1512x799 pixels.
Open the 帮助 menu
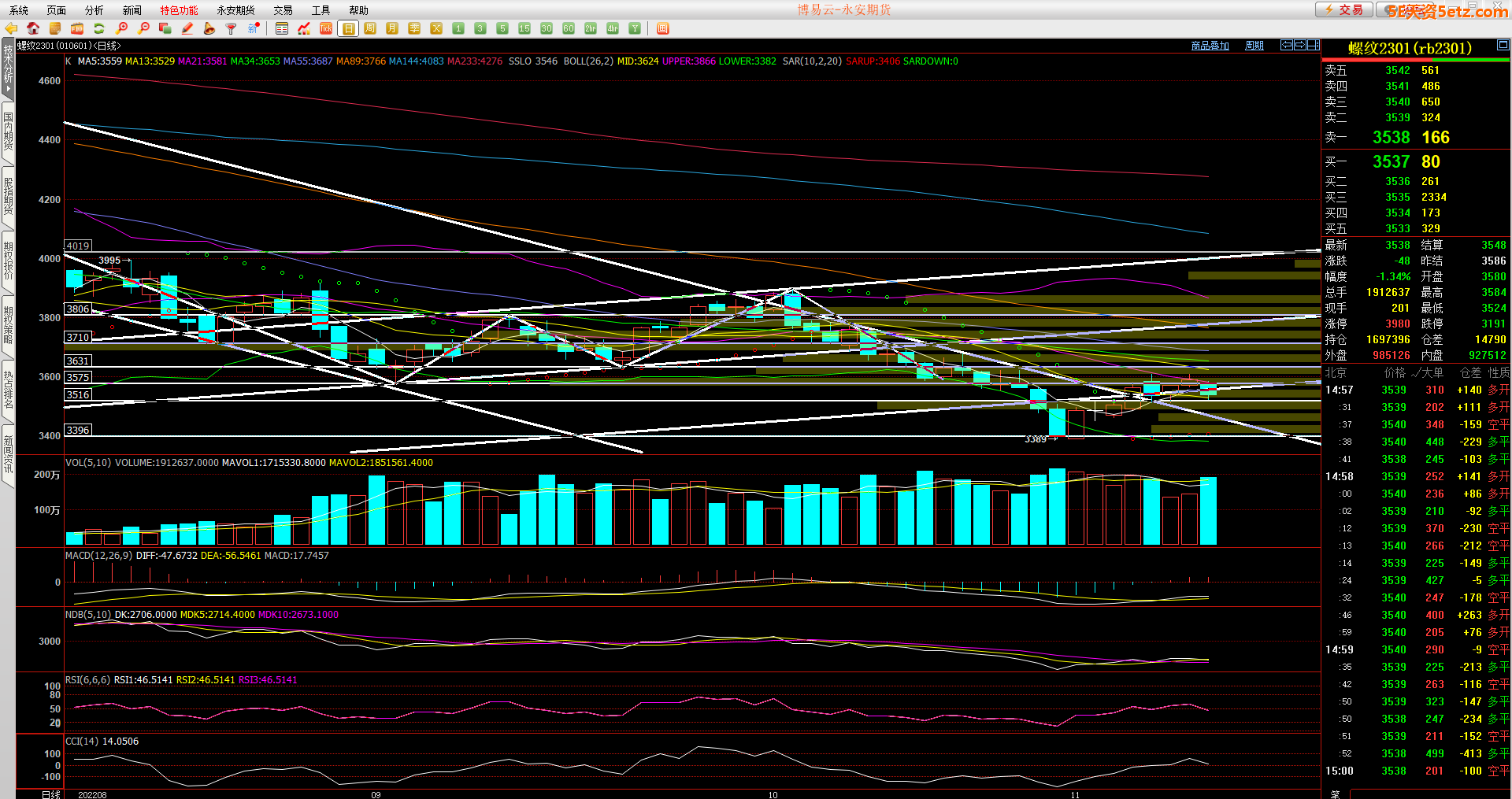(359, 10)
